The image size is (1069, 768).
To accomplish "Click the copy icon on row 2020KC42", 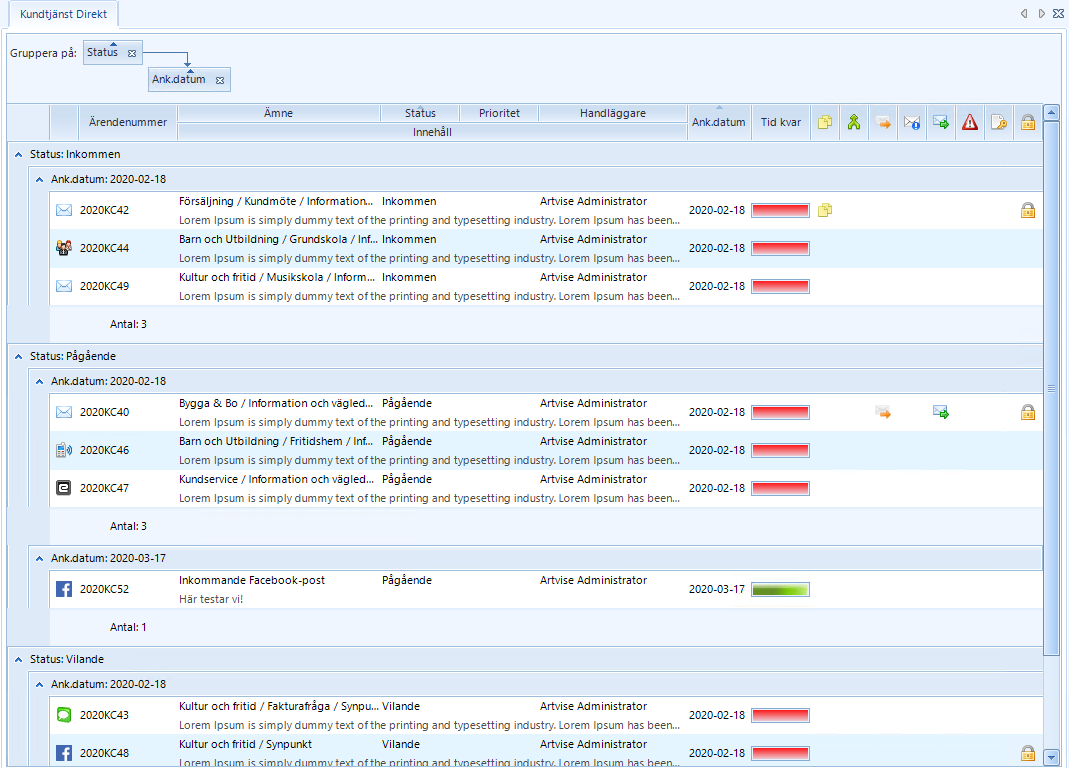I will click(825, 210).
